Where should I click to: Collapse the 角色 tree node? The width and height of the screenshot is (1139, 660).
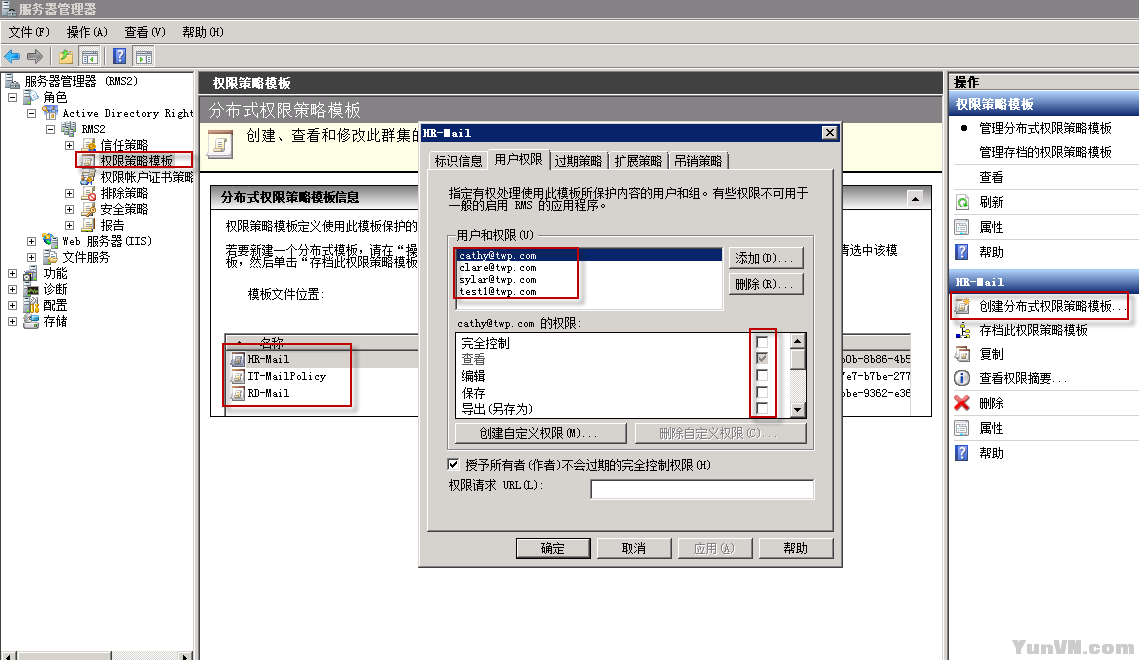(12, 97)
